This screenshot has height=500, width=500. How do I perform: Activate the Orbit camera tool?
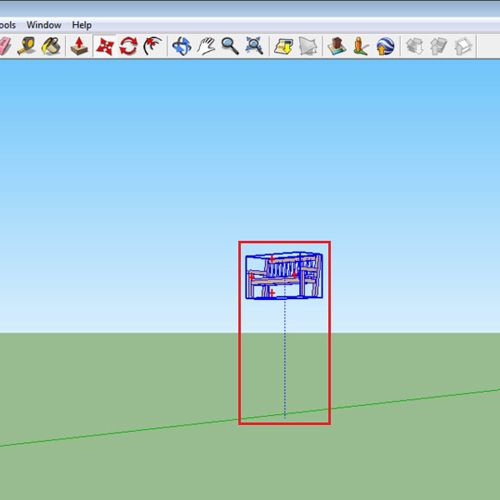pos(182,46)
